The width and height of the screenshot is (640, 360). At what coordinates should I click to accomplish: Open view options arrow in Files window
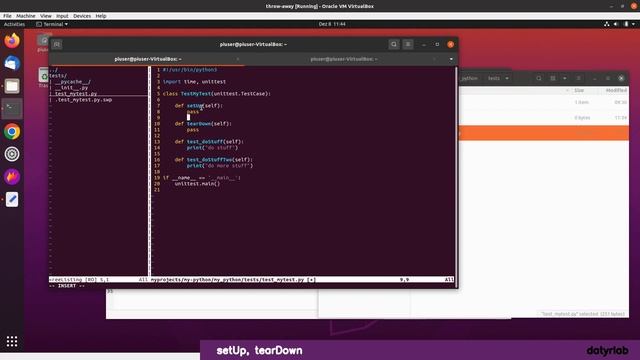pos(564,78)
